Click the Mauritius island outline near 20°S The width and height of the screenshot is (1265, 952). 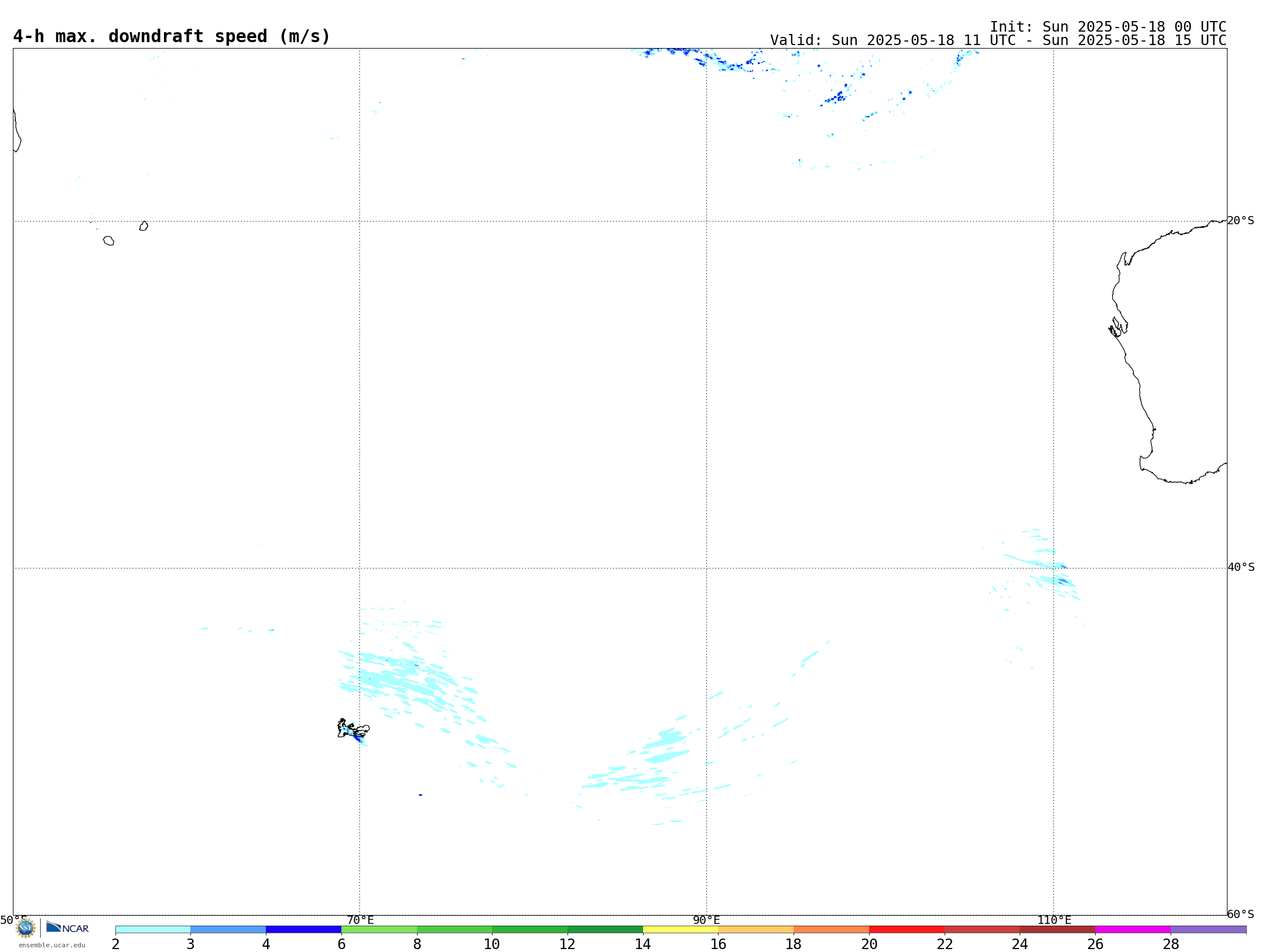click(143, 226)
